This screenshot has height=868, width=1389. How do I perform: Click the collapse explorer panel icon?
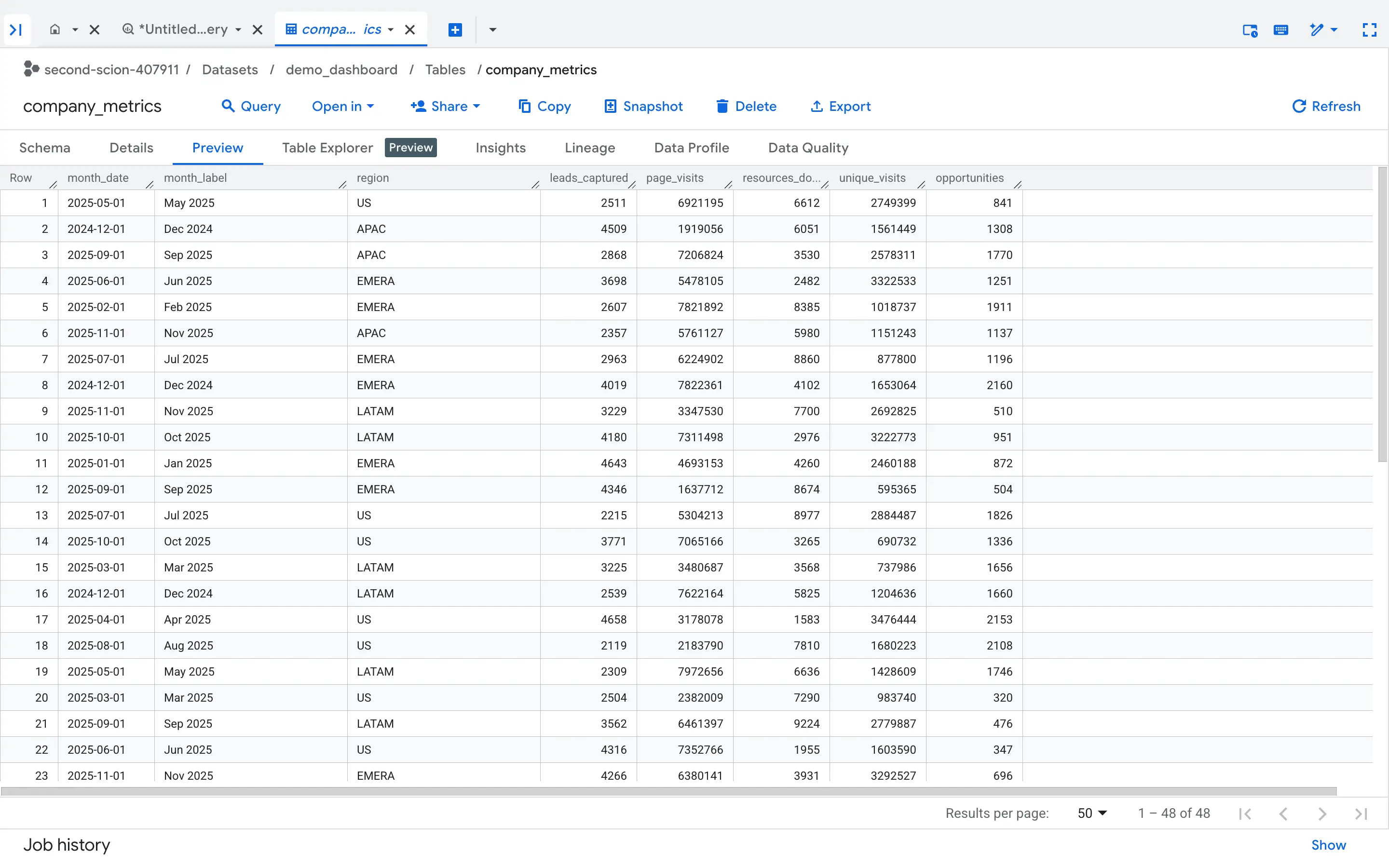(x=16, y=29)
